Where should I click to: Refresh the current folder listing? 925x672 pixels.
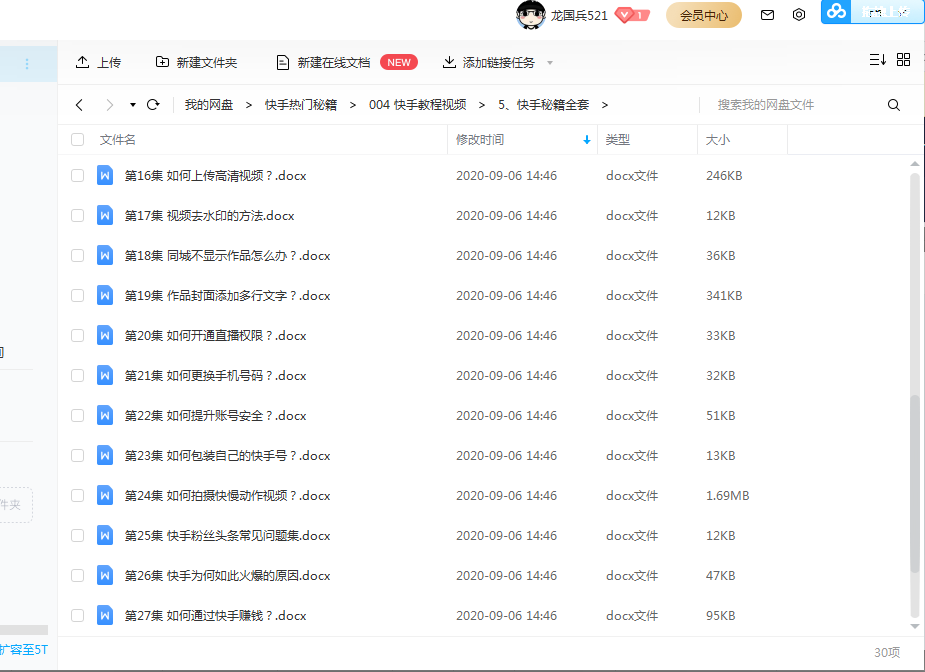pyautogui.click(x=153, y=105)
